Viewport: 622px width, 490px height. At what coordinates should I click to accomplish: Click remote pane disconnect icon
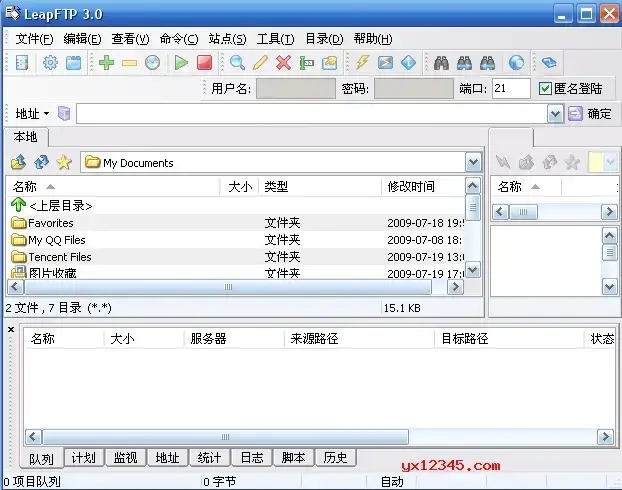503,162
